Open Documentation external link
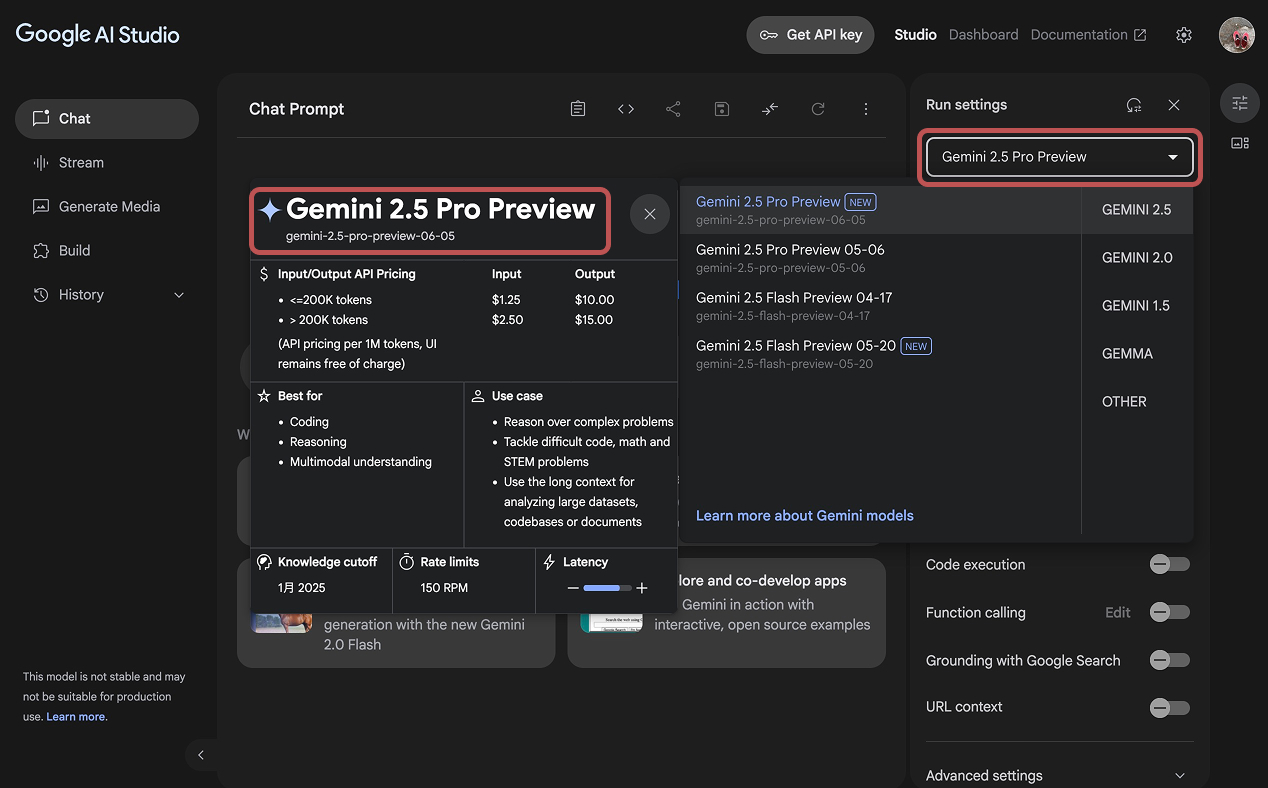This screenshot has height=788, width=1268. point(1088,35)
